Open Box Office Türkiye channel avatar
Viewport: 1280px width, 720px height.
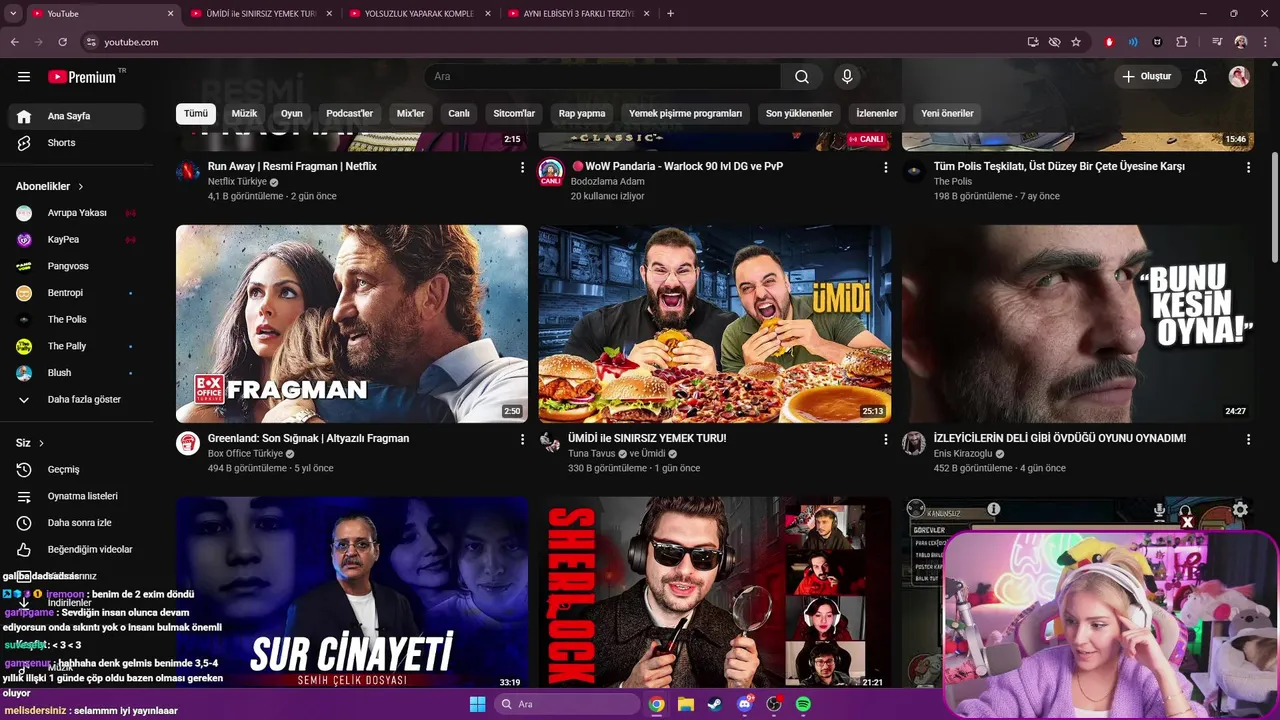pos(188,443)
